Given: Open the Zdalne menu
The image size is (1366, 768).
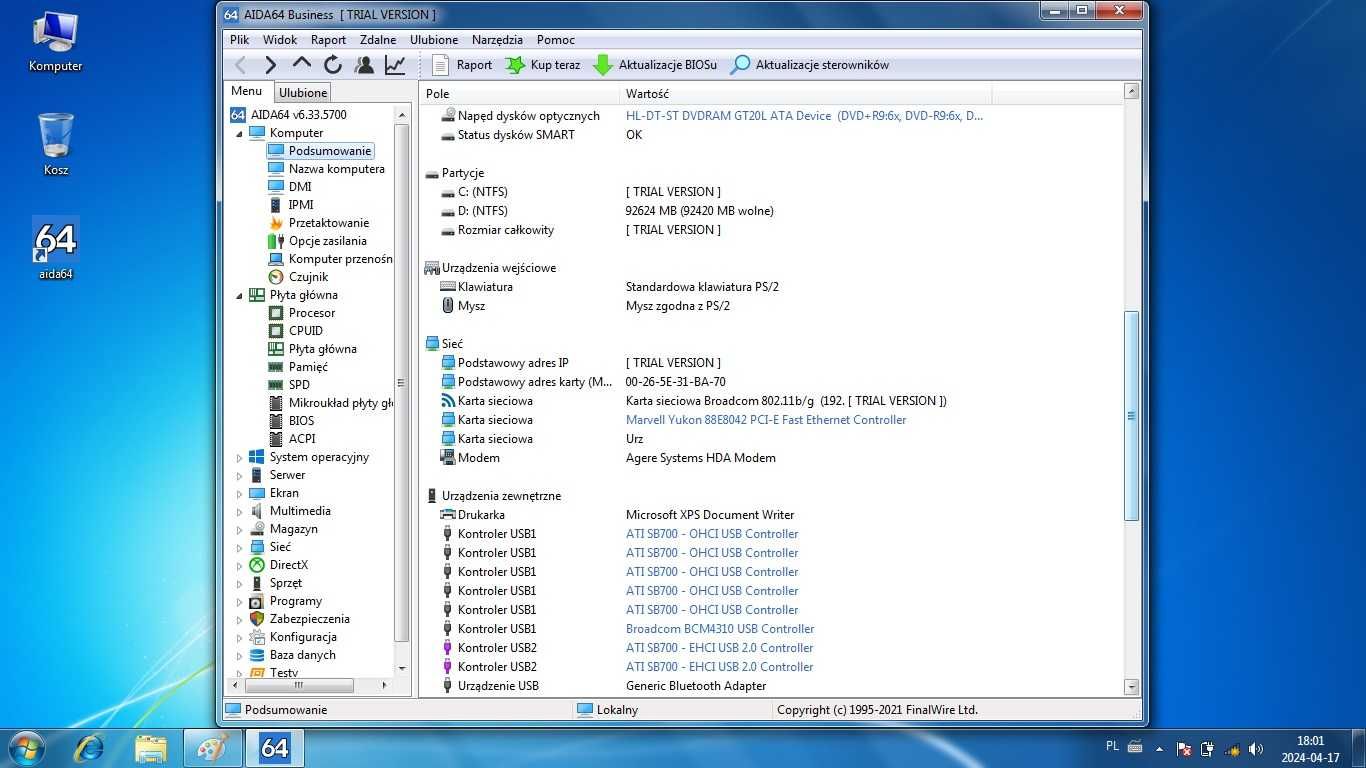Looking at the screenshot, I should tap(376, 40).
